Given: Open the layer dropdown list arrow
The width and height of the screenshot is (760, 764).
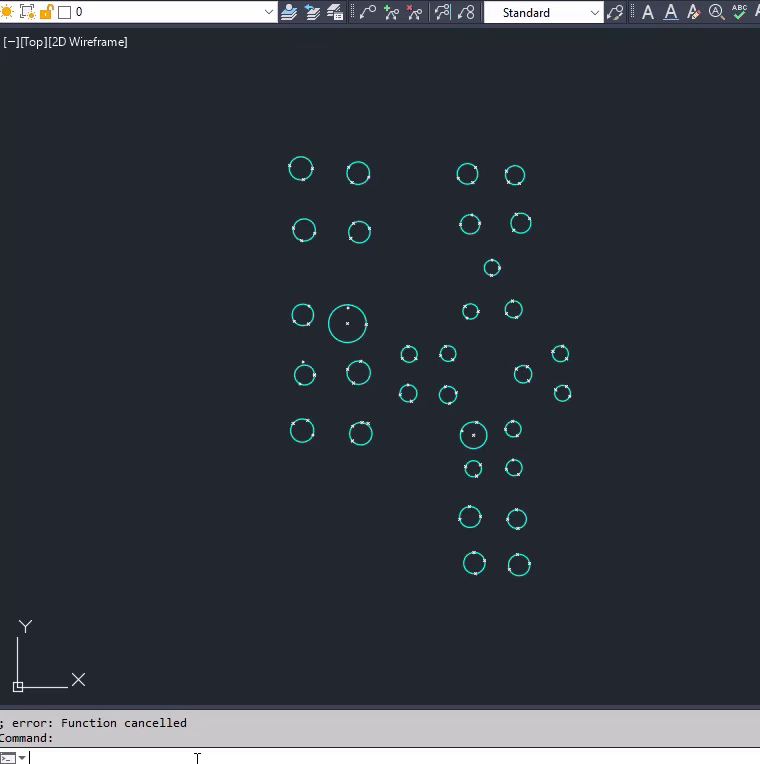Looking at the screenshot, I should pyautogui.click(x=268, y=12).
